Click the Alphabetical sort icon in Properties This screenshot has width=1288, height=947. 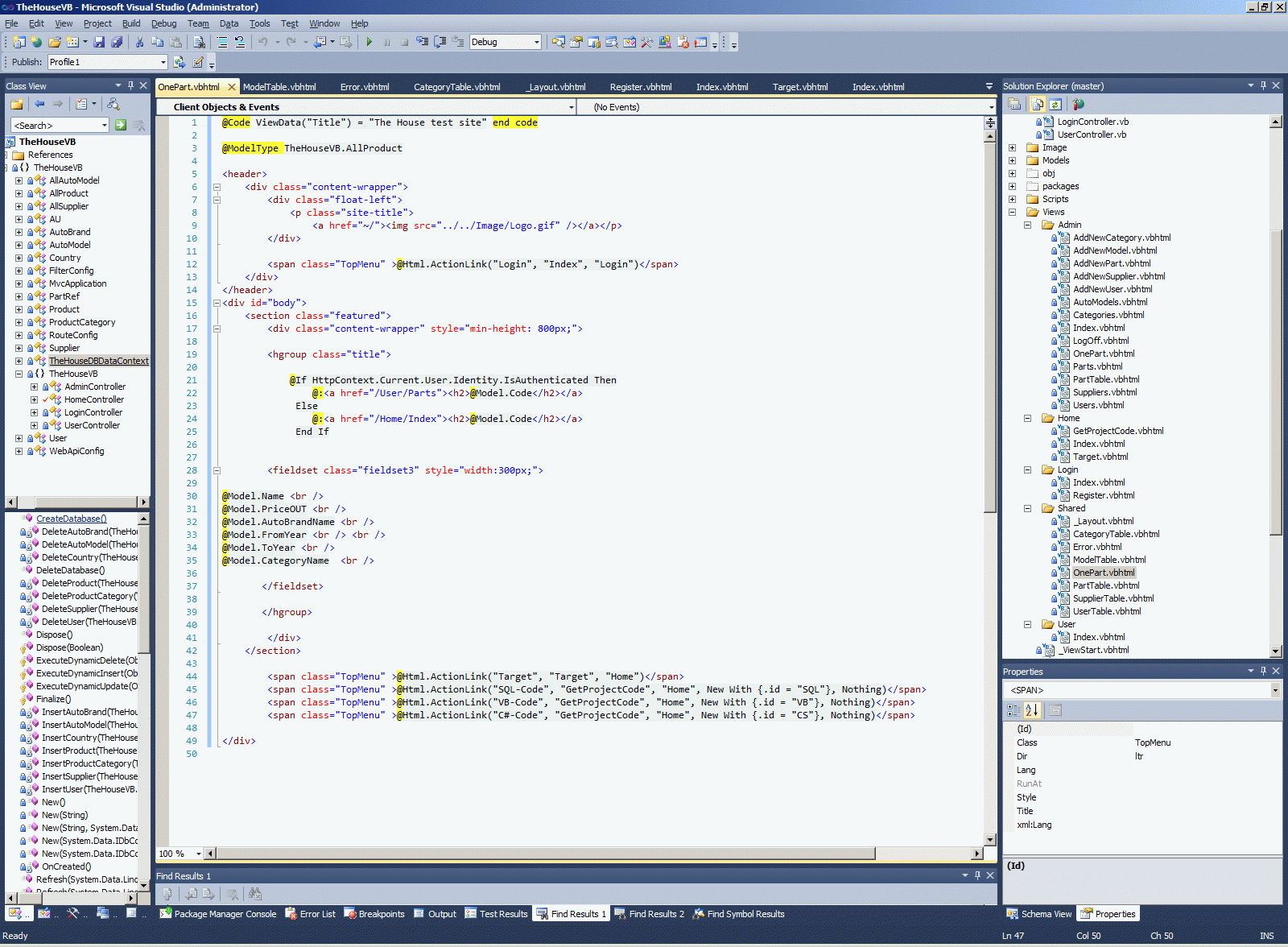1032,710
